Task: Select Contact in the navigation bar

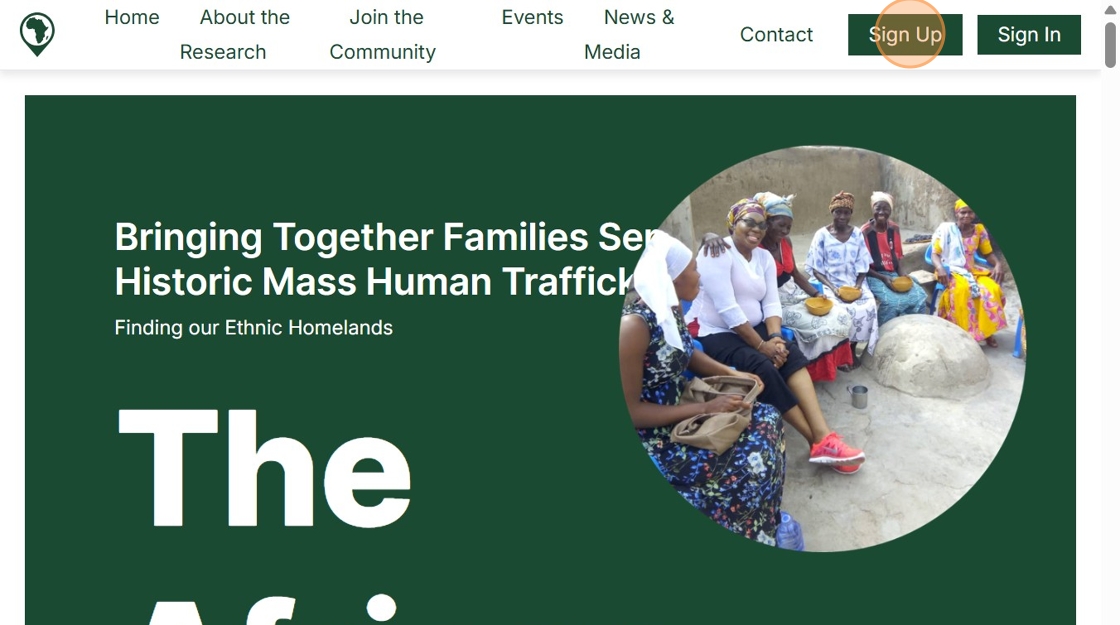Action: click(x=776, y=35)
